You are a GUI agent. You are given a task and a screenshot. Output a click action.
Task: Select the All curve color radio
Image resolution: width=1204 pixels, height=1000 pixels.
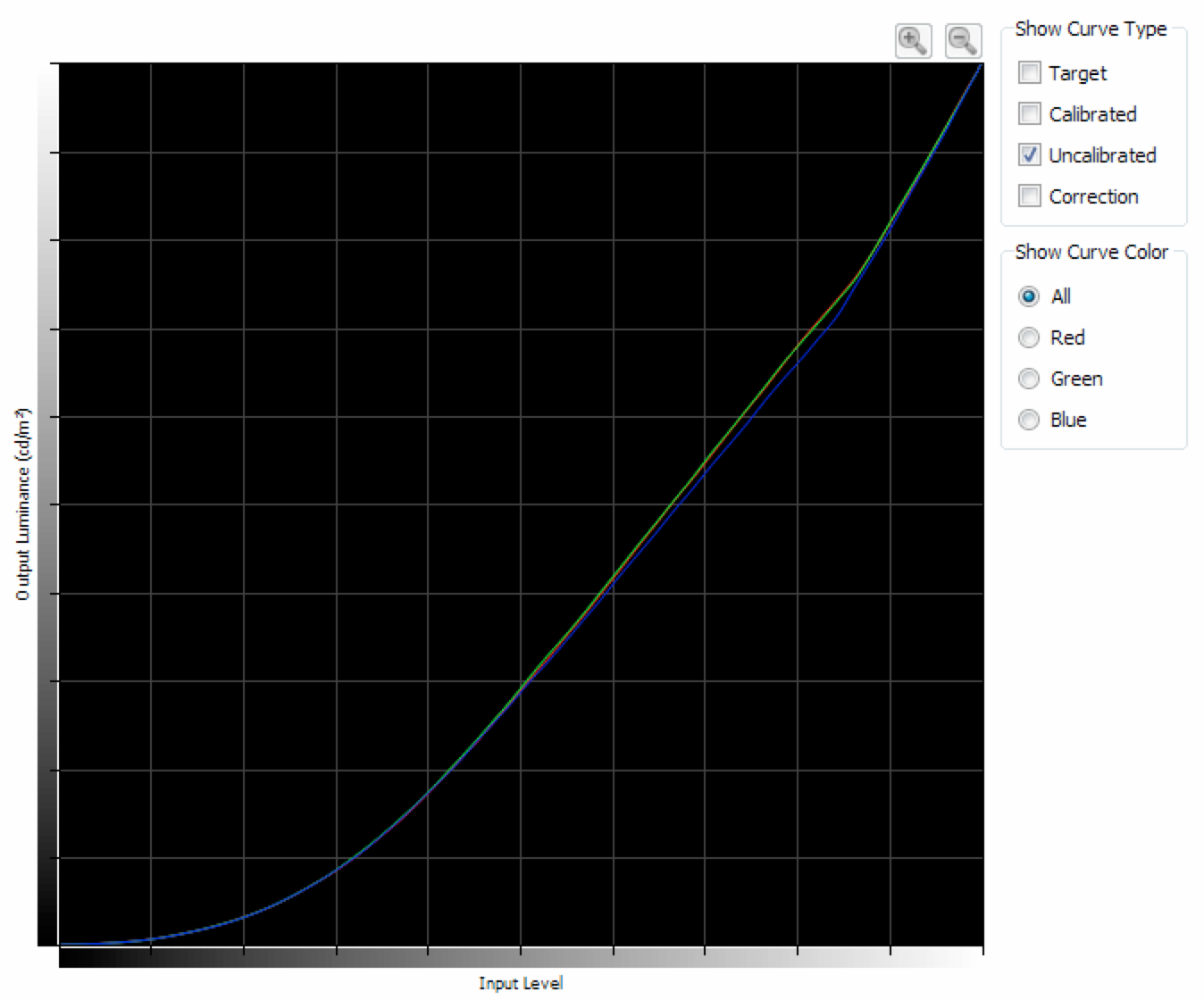pos(1030,296)
